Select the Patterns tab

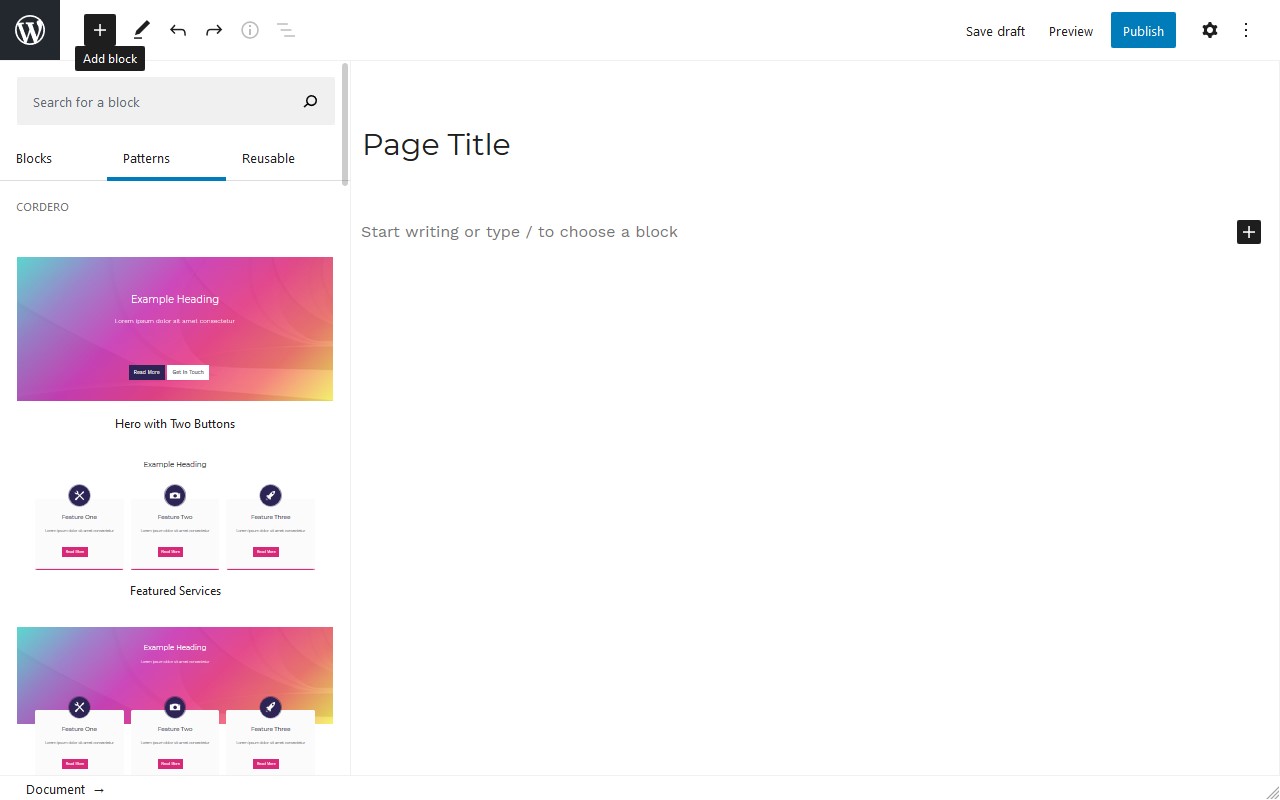click(146, 158)
